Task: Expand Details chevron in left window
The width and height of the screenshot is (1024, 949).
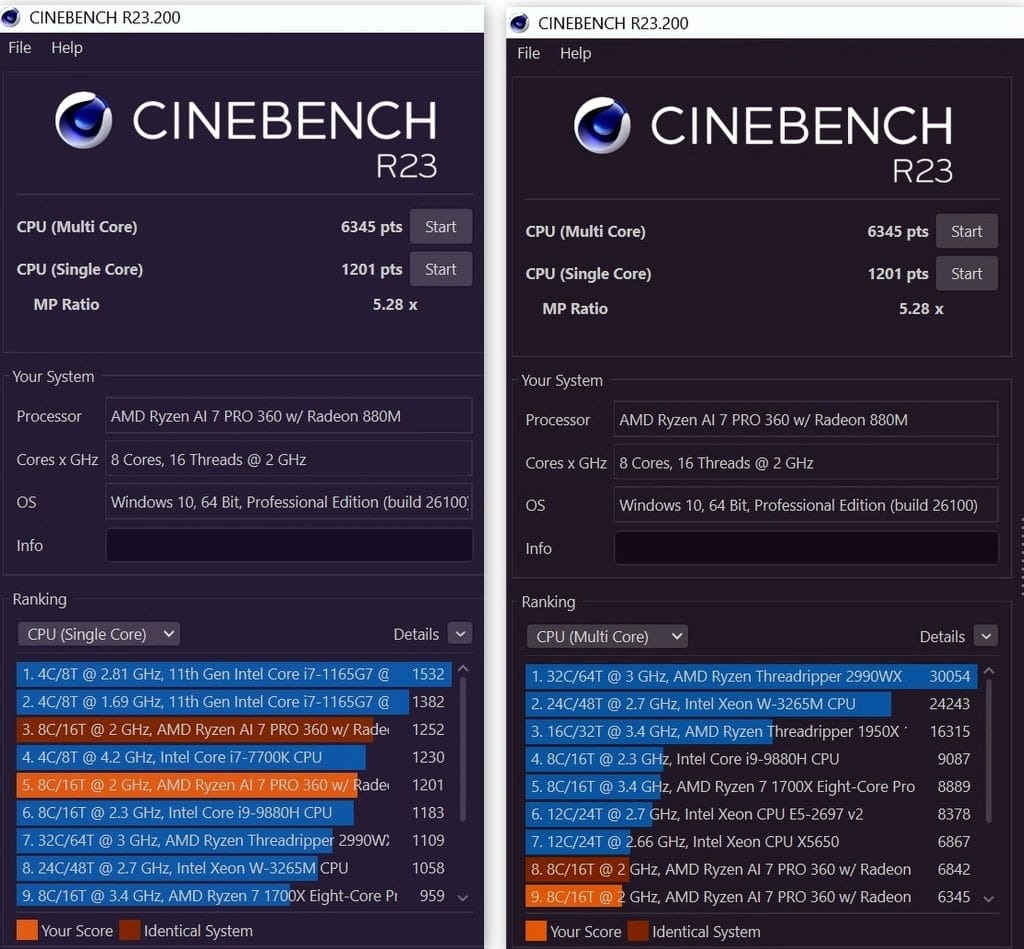Action: [x=460, y=634]
